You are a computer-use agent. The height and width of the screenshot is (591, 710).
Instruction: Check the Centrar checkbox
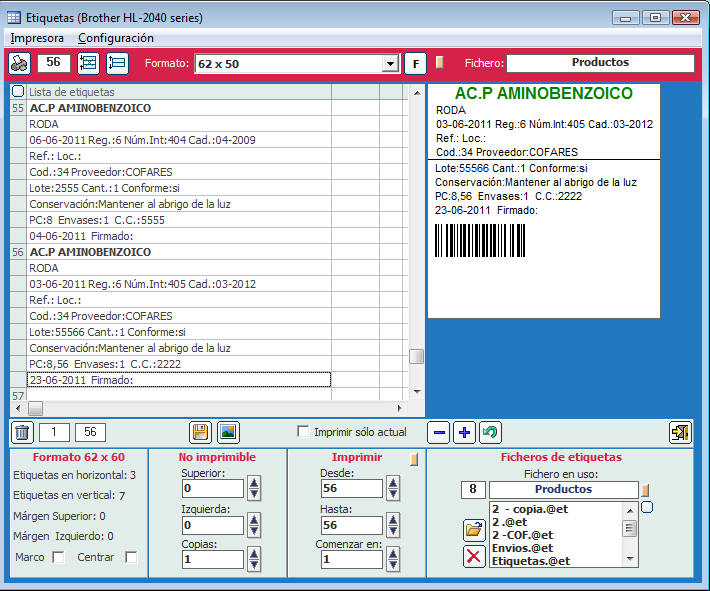[x=131, y=557]
